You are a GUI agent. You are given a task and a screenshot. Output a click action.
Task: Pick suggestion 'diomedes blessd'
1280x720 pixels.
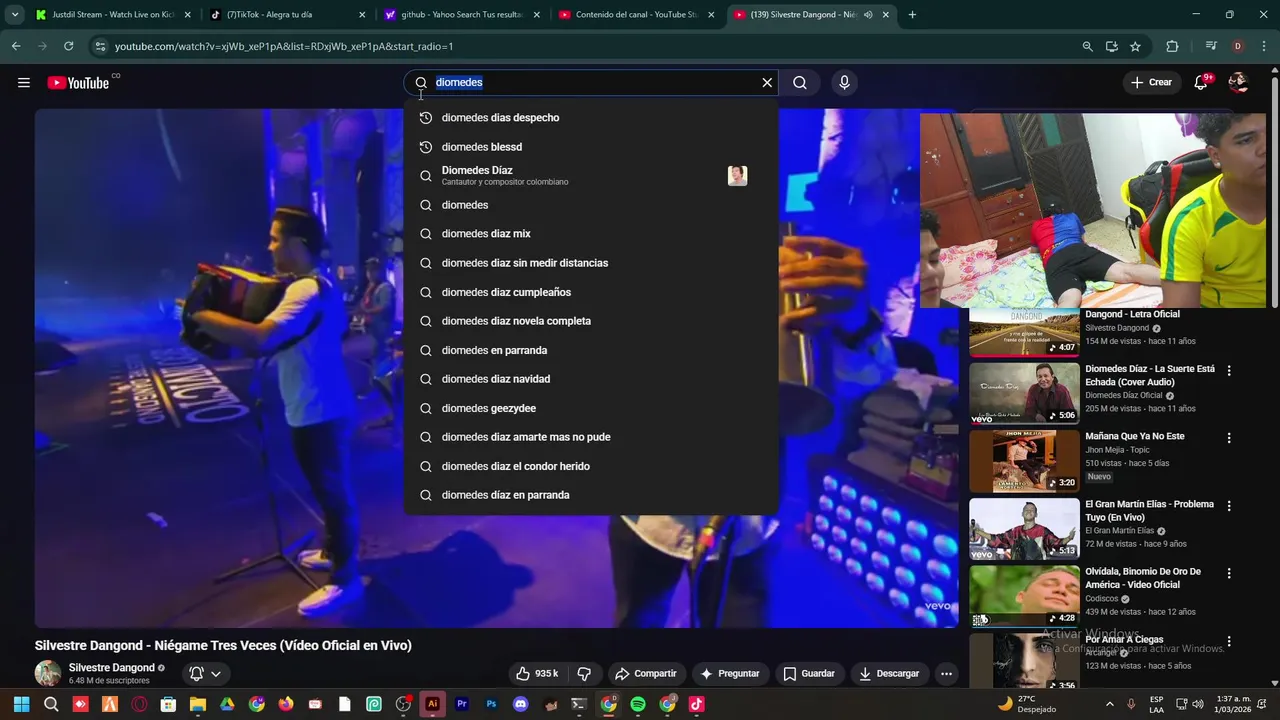[x=591, y=147]
